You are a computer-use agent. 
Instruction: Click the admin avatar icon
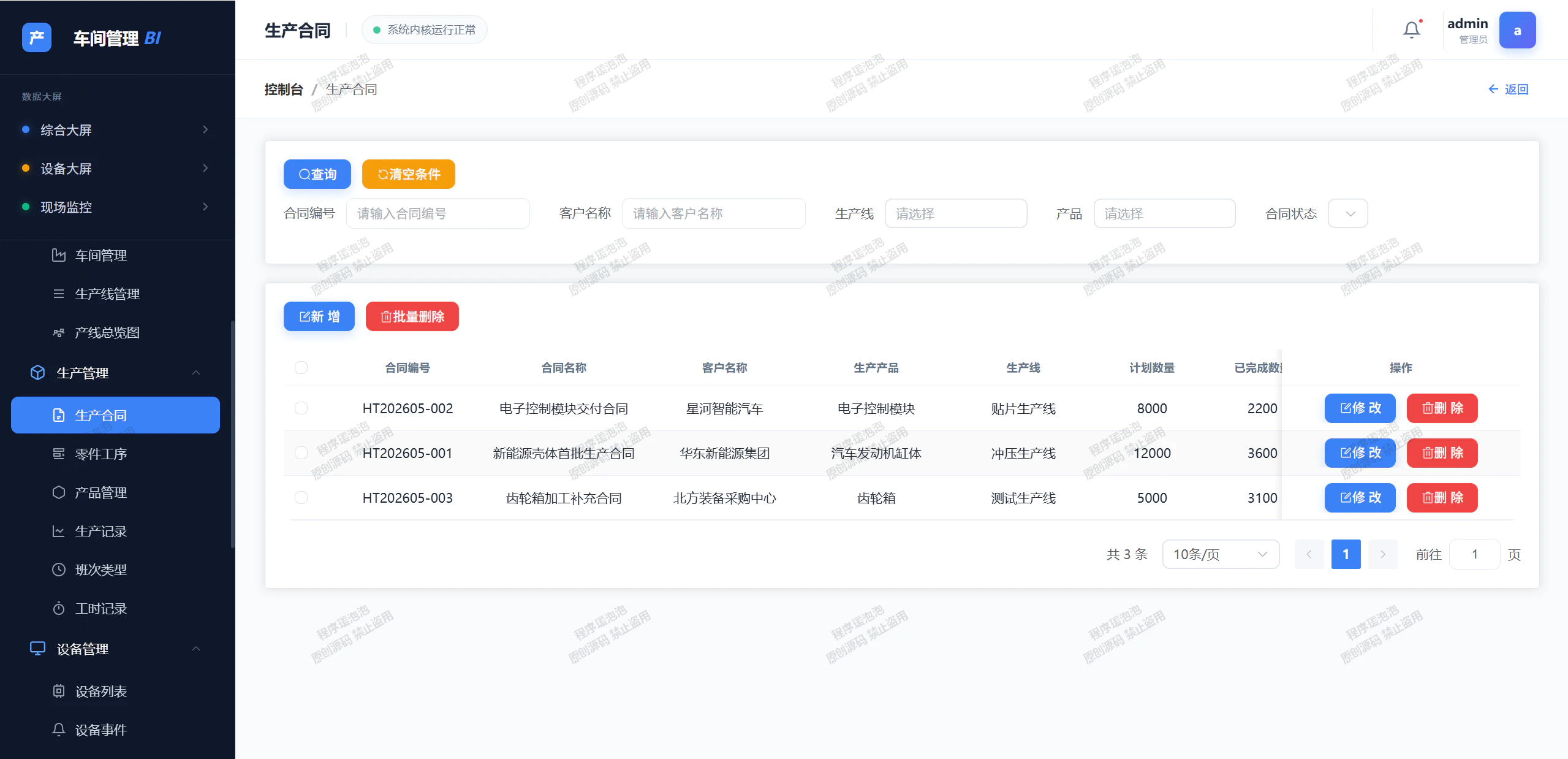1517,30
